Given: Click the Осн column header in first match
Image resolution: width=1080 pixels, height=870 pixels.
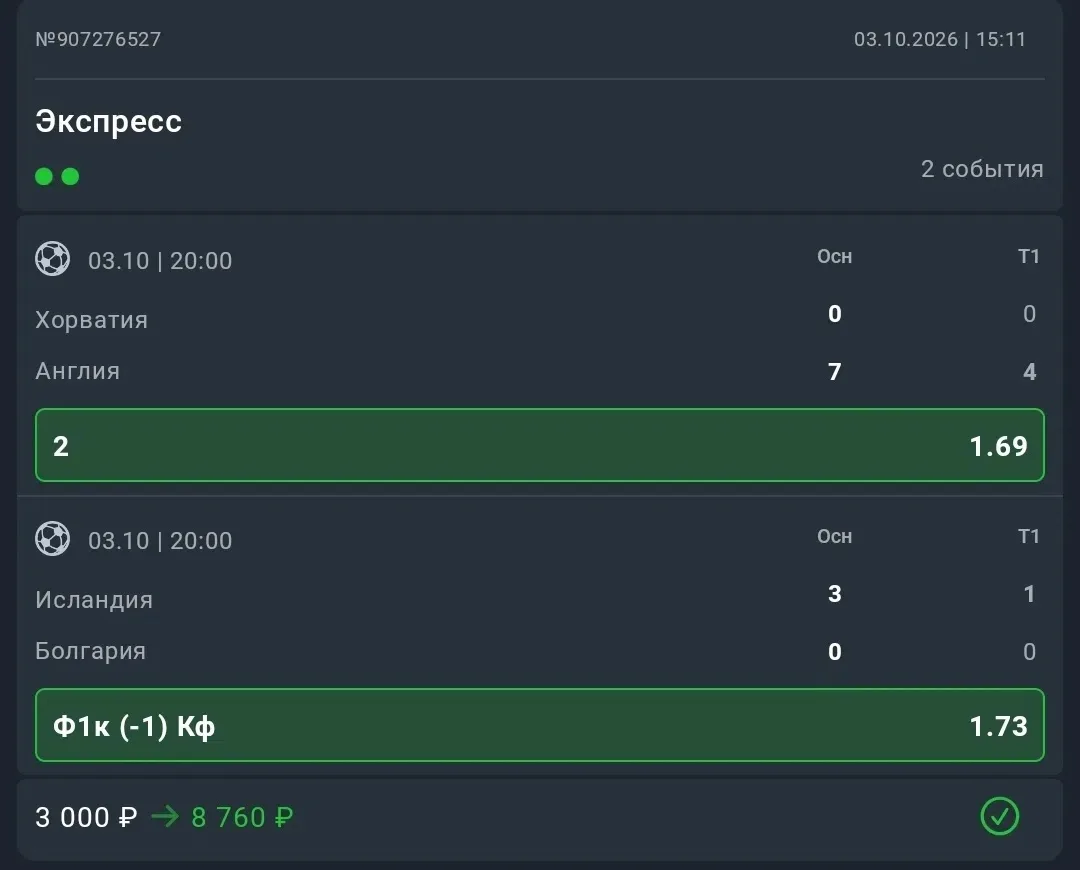Looking at the screenshot, I should click(x=835, y=256).
